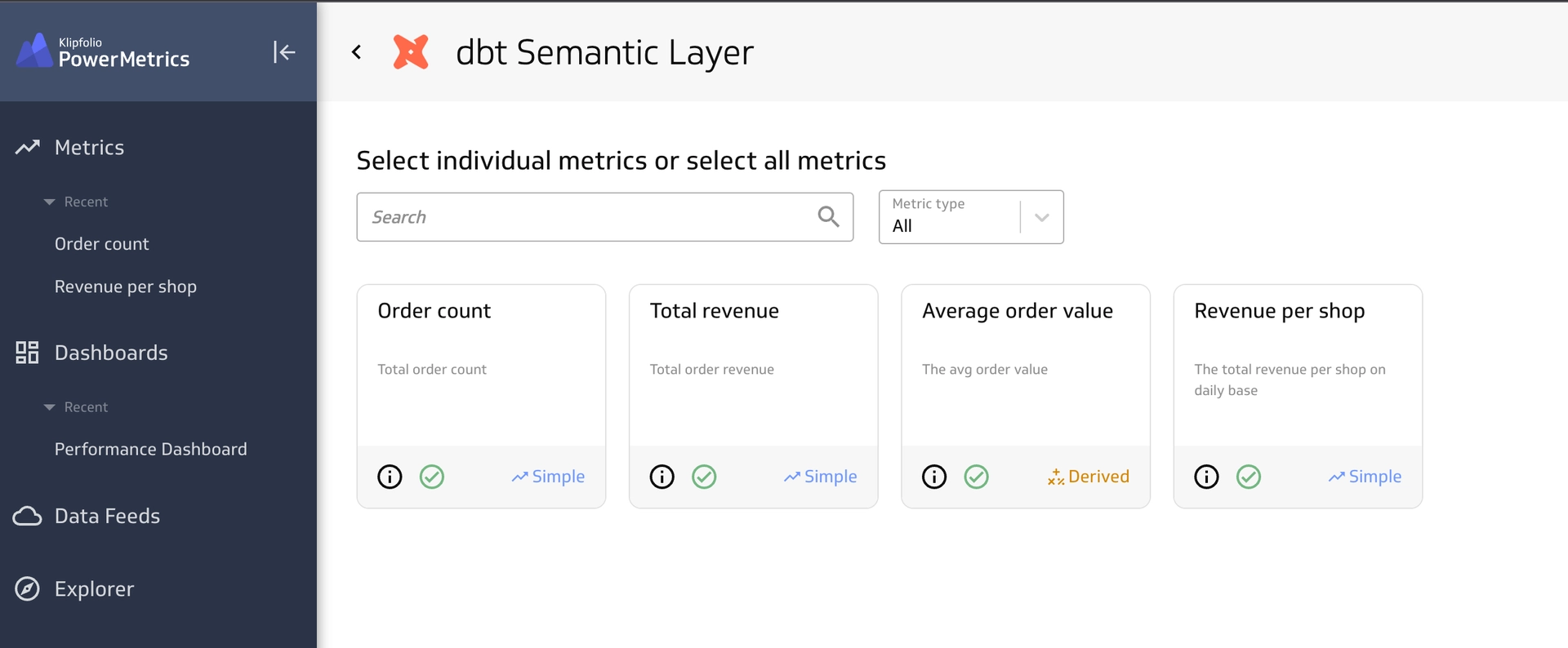
Task: Go back using the left chevron
Action: tap(357, 52)
